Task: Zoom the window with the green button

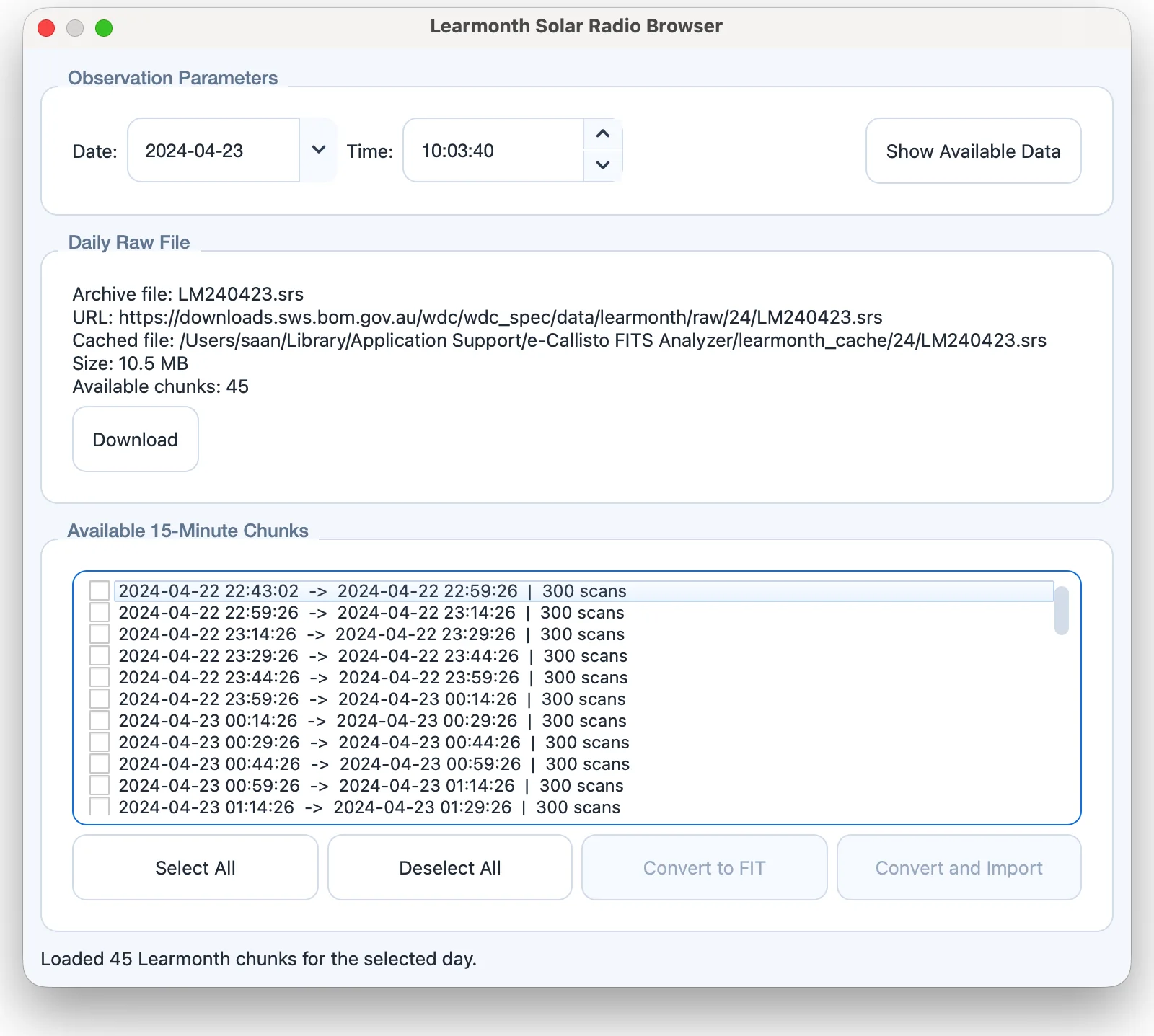Action: click(104, 28)
